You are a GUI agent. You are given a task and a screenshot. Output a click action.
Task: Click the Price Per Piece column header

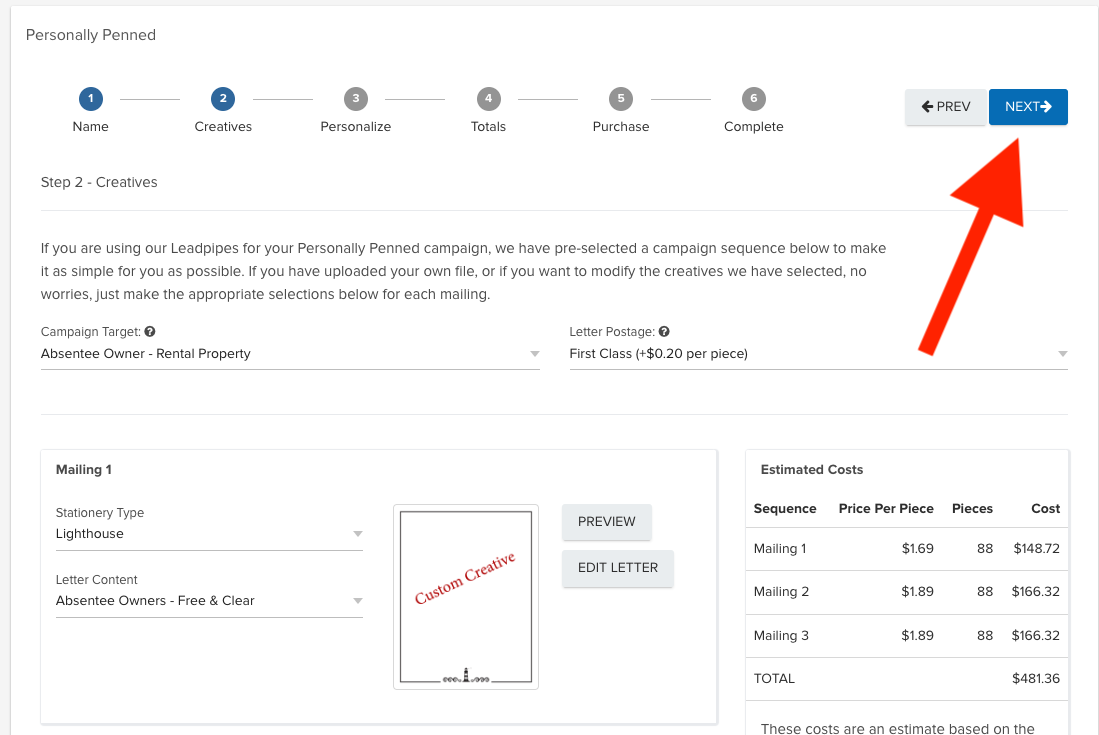coord(886,509)
